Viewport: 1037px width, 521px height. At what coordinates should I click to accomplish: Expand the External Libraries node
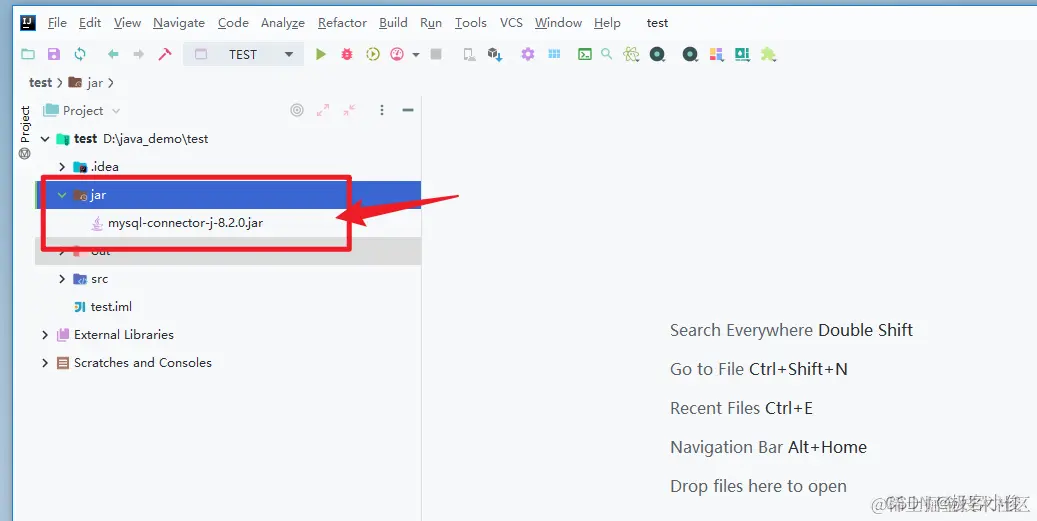pos(45,335)
